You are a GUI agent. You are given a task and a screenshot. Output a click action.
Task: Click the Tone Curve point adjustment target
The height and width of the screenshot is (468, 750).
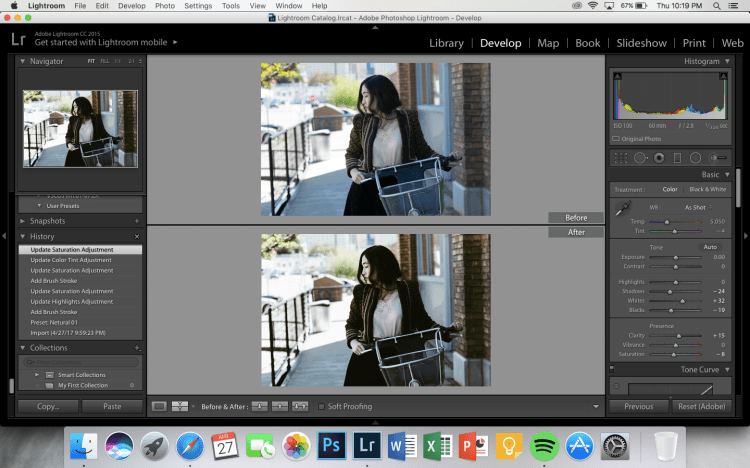pyautogui.click(x=617, y=386)
